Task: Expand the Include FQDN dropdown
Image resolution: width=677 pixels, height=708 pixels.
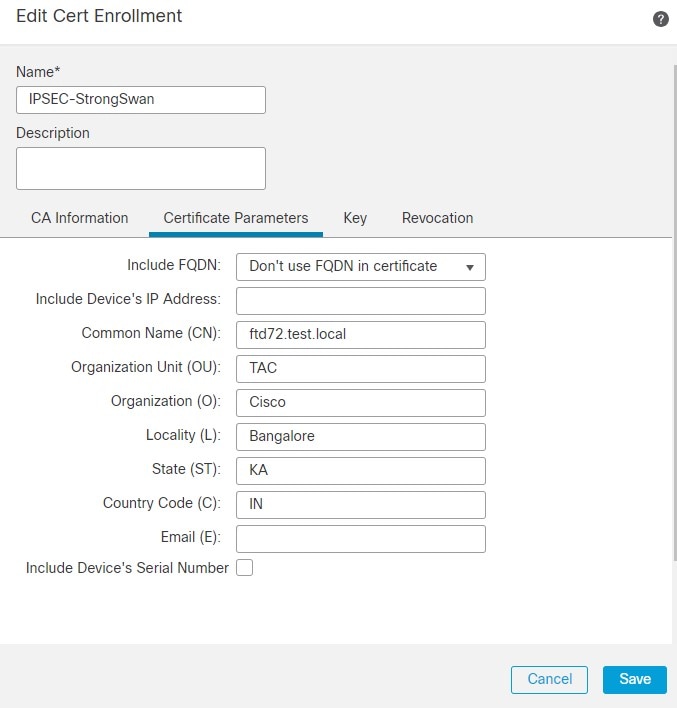Action: (x=360, y=267)
